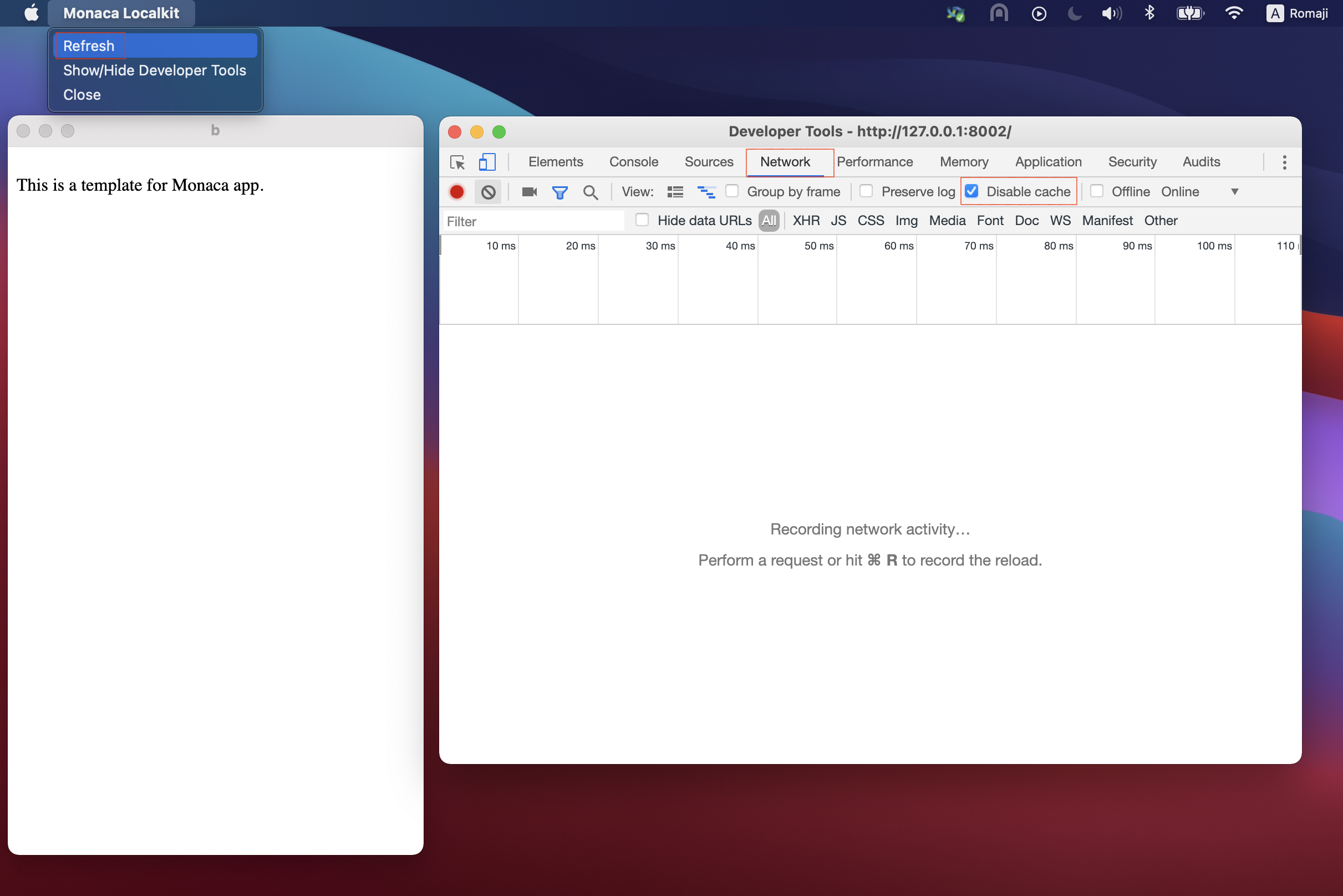Click the inspect element cursor icon

coord(457,162)
